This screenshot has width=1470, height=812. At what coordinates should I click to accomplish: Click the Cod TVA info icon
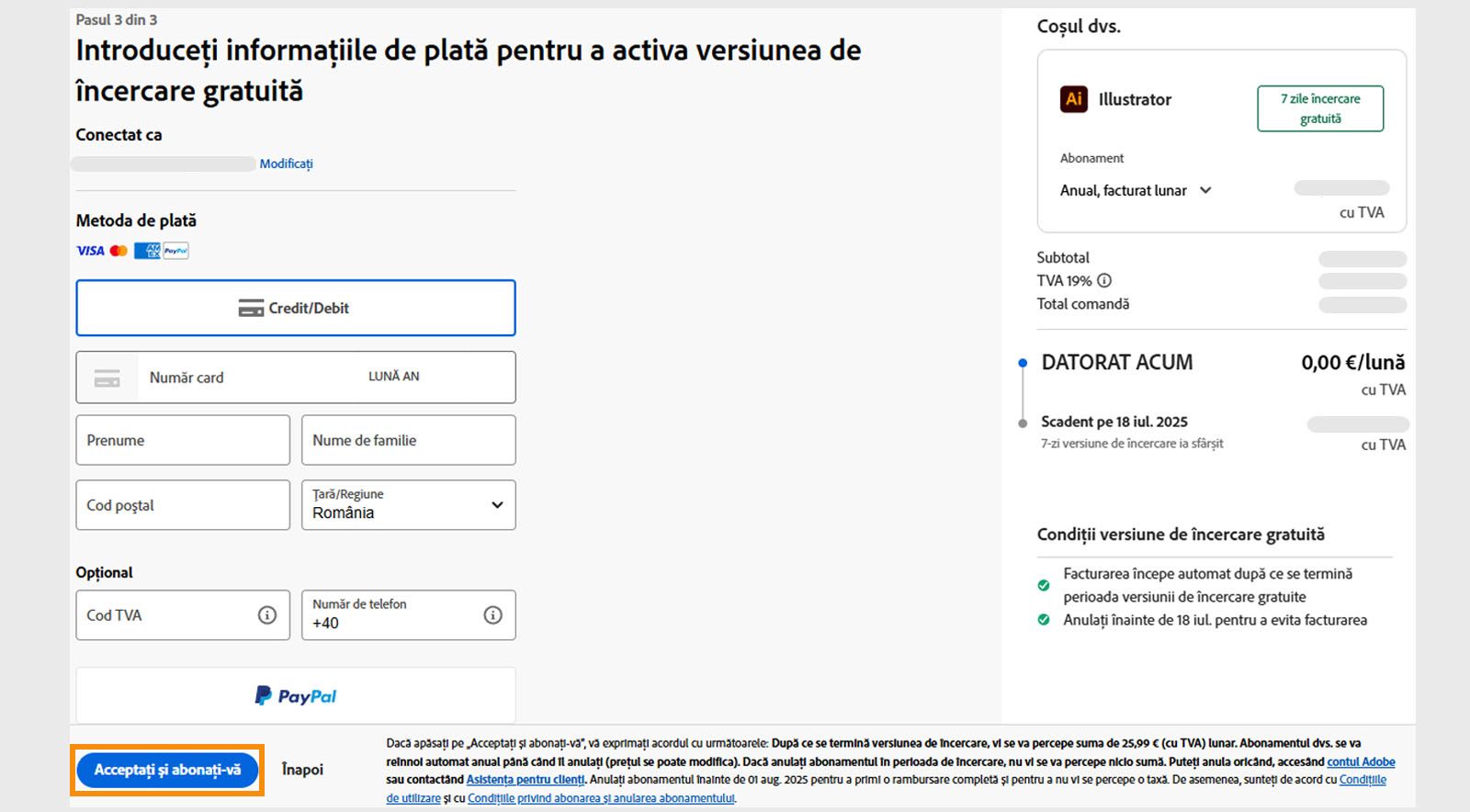(266, 615)
